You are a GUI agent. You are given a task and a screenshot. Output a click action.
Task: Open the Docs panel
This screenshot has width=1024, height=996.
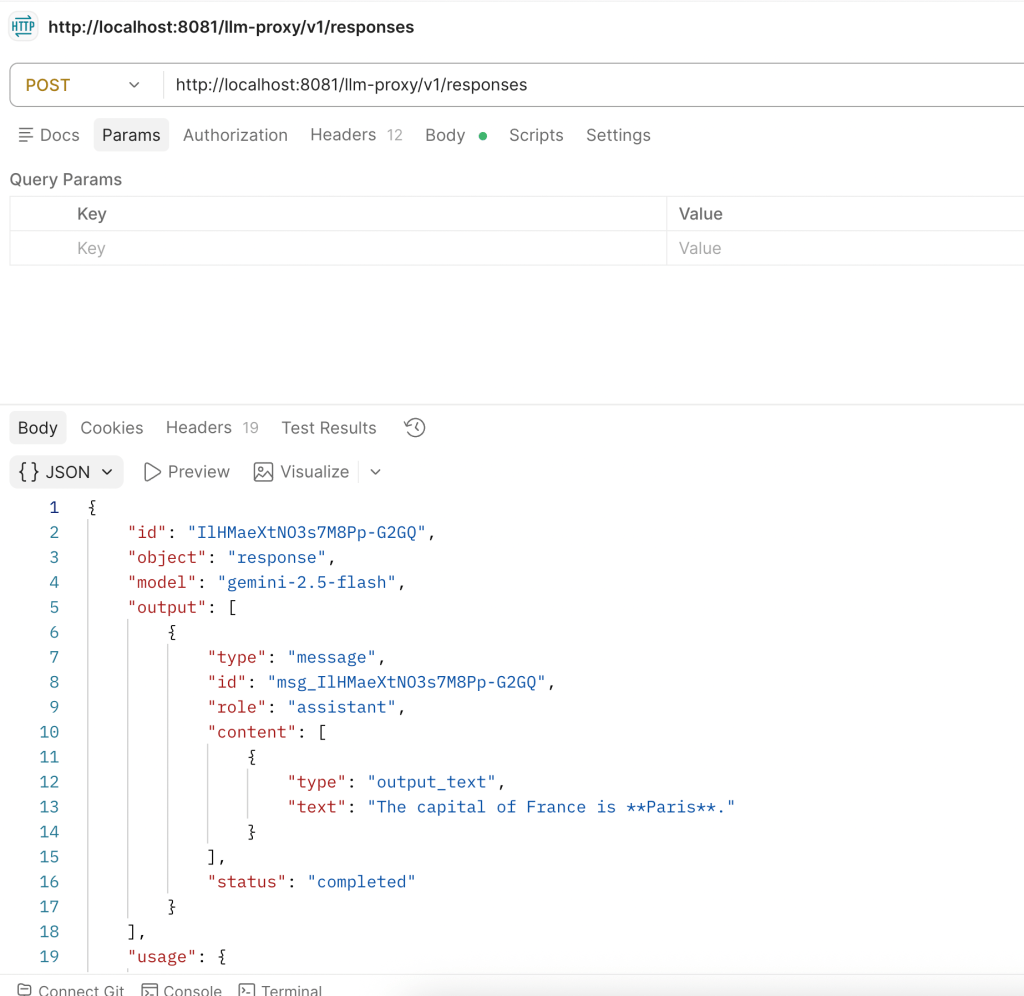(49, 135)
